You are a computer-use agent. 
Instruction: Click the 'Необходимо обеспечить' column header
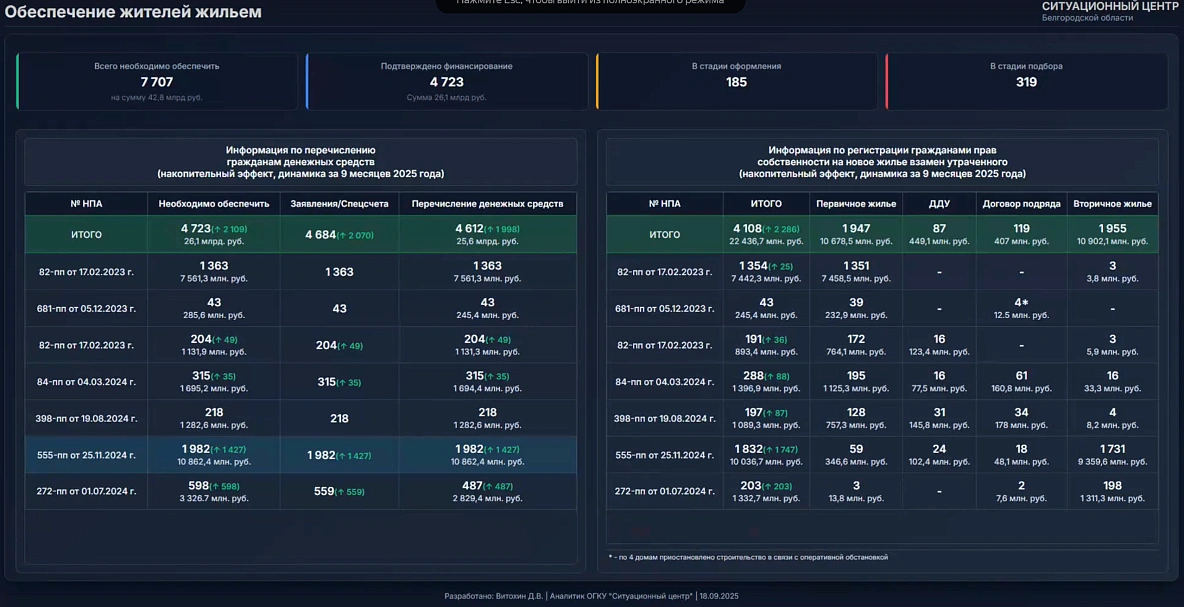214,204
